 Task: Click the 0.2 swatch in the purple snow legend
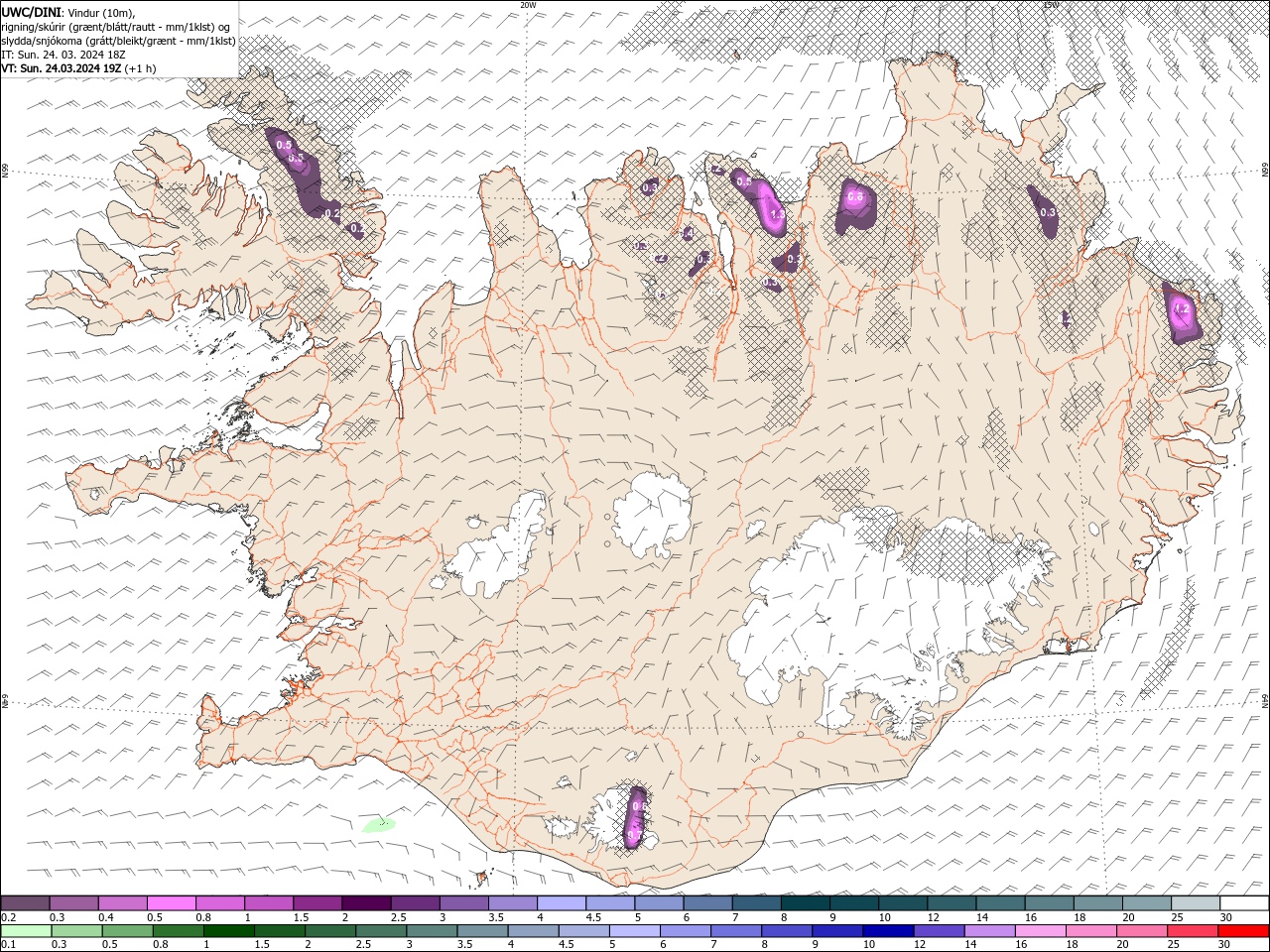pyautogui.click(x=25, y=903)
